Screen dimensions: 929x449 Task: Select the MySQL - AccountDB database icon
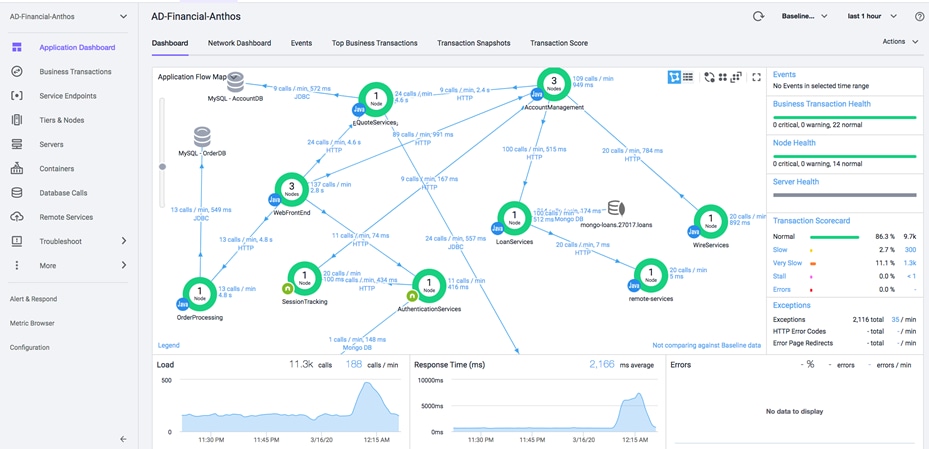point(235,83)
